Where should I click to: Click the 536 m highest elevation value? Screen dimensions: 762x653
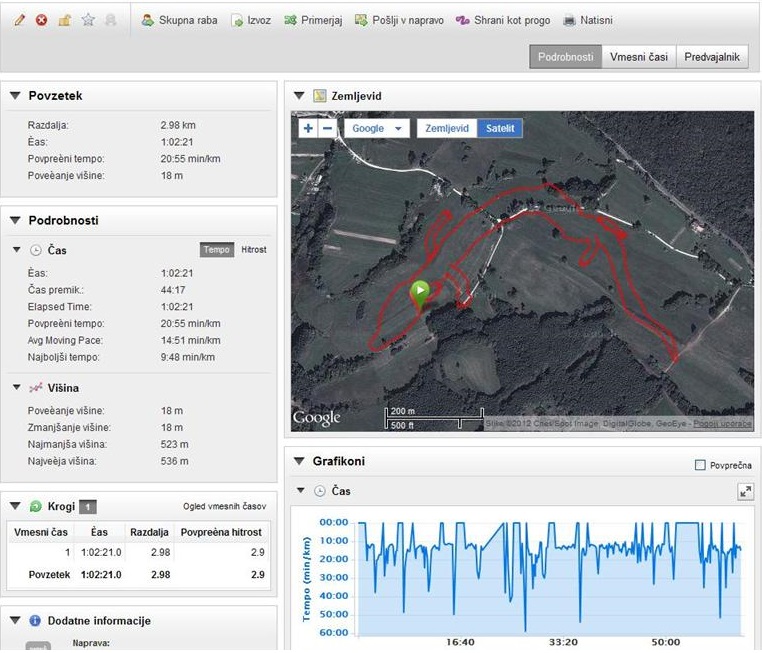click(174, 461)
